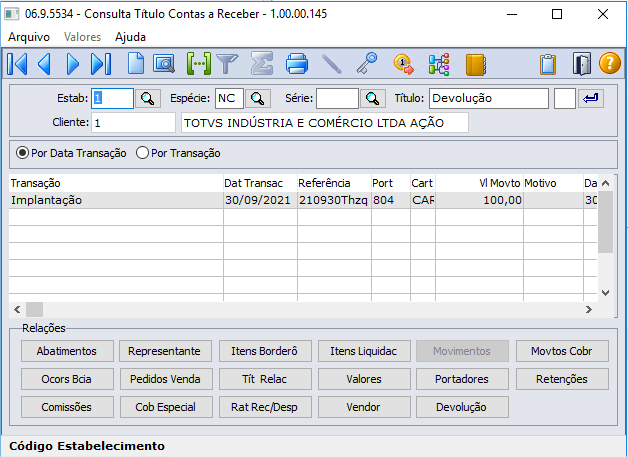628x457 pixels.
Task: Click the Cliente code field
Action: (x=133, y=123)
